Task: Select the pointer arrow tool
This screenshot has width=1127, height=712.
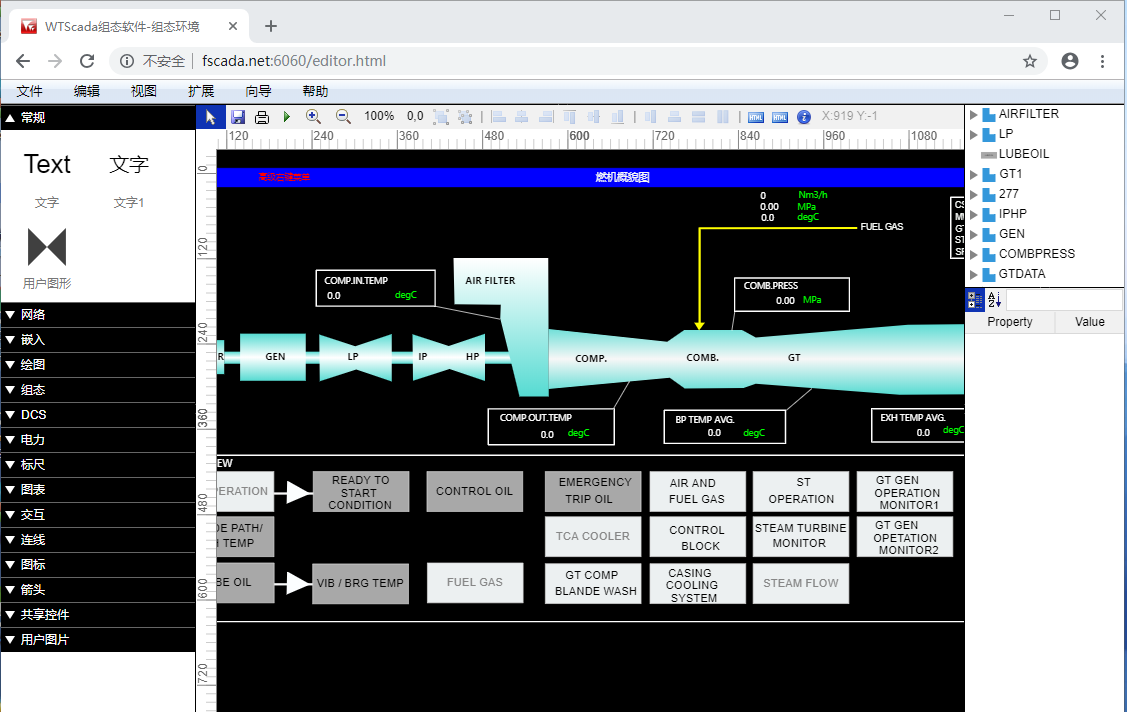Action: [x=210, y=117]
